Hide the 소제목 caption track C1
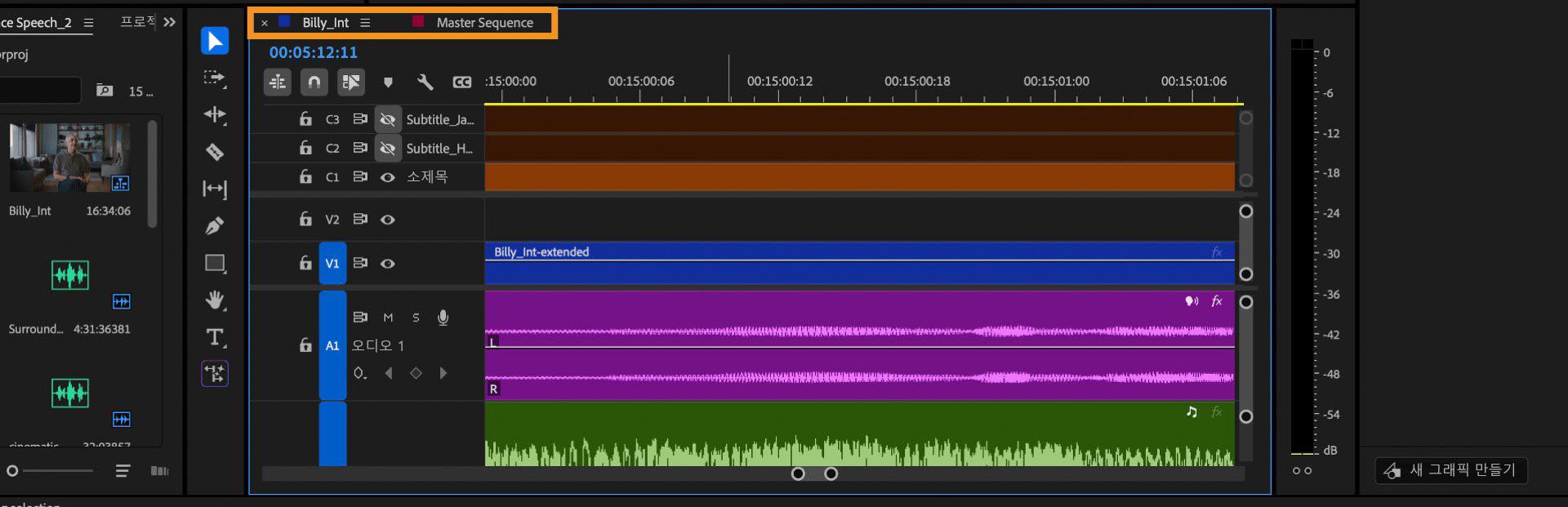The height and width of the screenshot is (507, 1568). pos(388,177)
